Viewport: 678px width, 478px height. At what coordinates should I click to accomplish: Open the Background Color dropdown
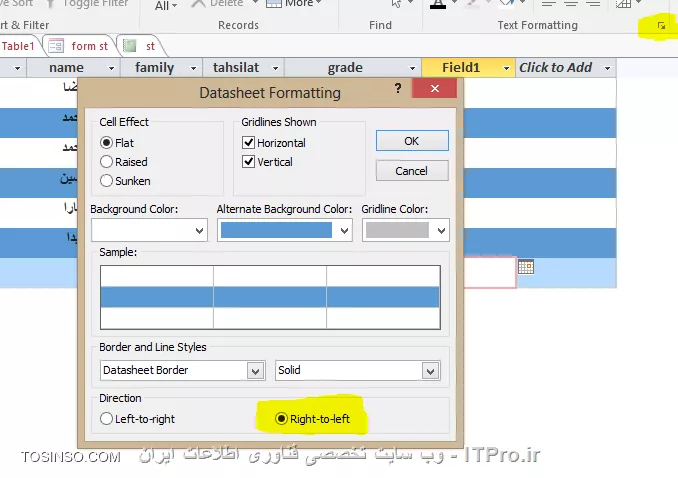[x=198, y=230]
